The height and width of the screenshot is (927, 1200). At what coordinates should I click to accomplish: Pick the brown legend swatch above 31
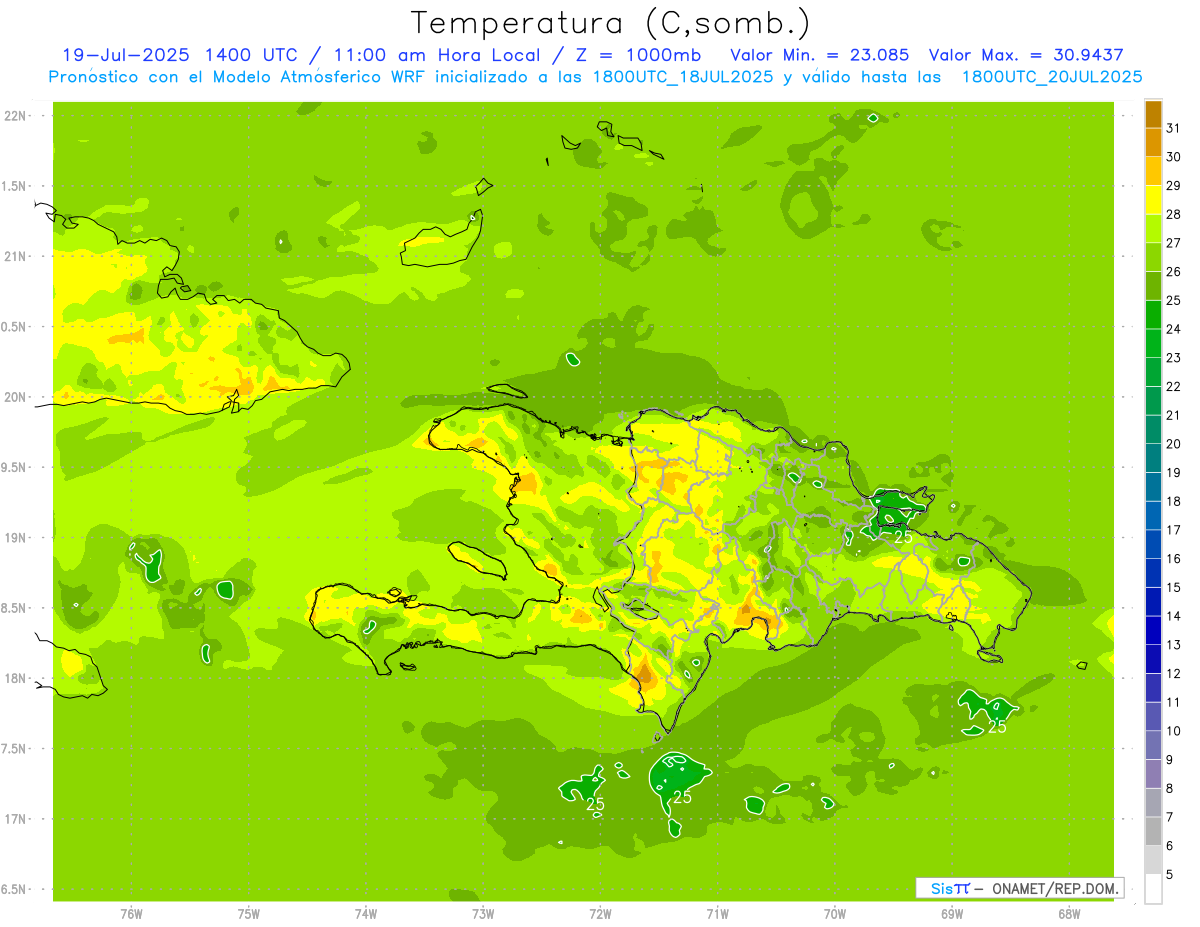(1153, 114)
